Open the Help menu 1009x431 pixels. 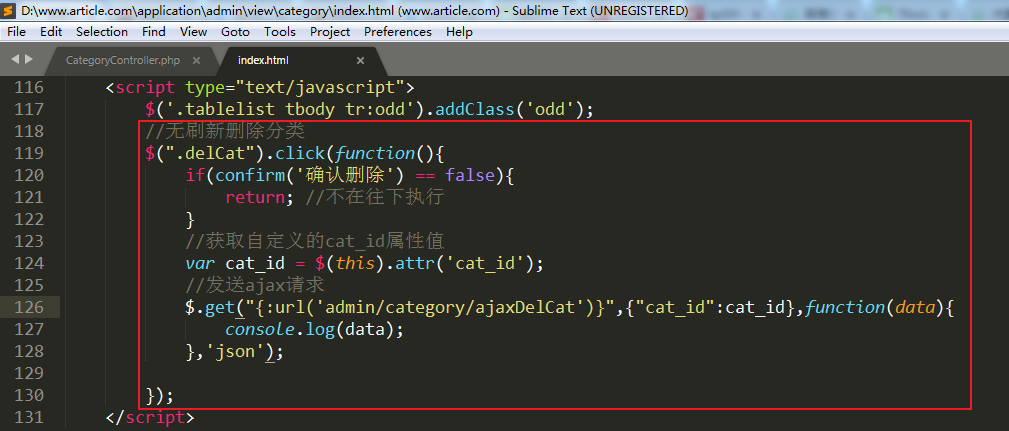[459, 32]
